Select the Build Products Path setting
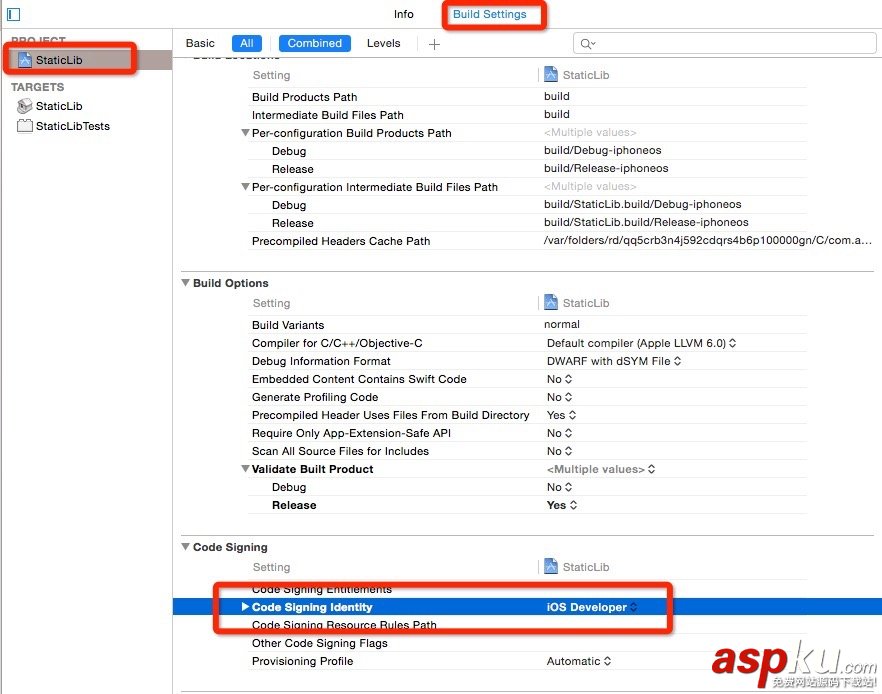Image resolution: width=882 pixels, height=694 pixels. click(304, 97)
